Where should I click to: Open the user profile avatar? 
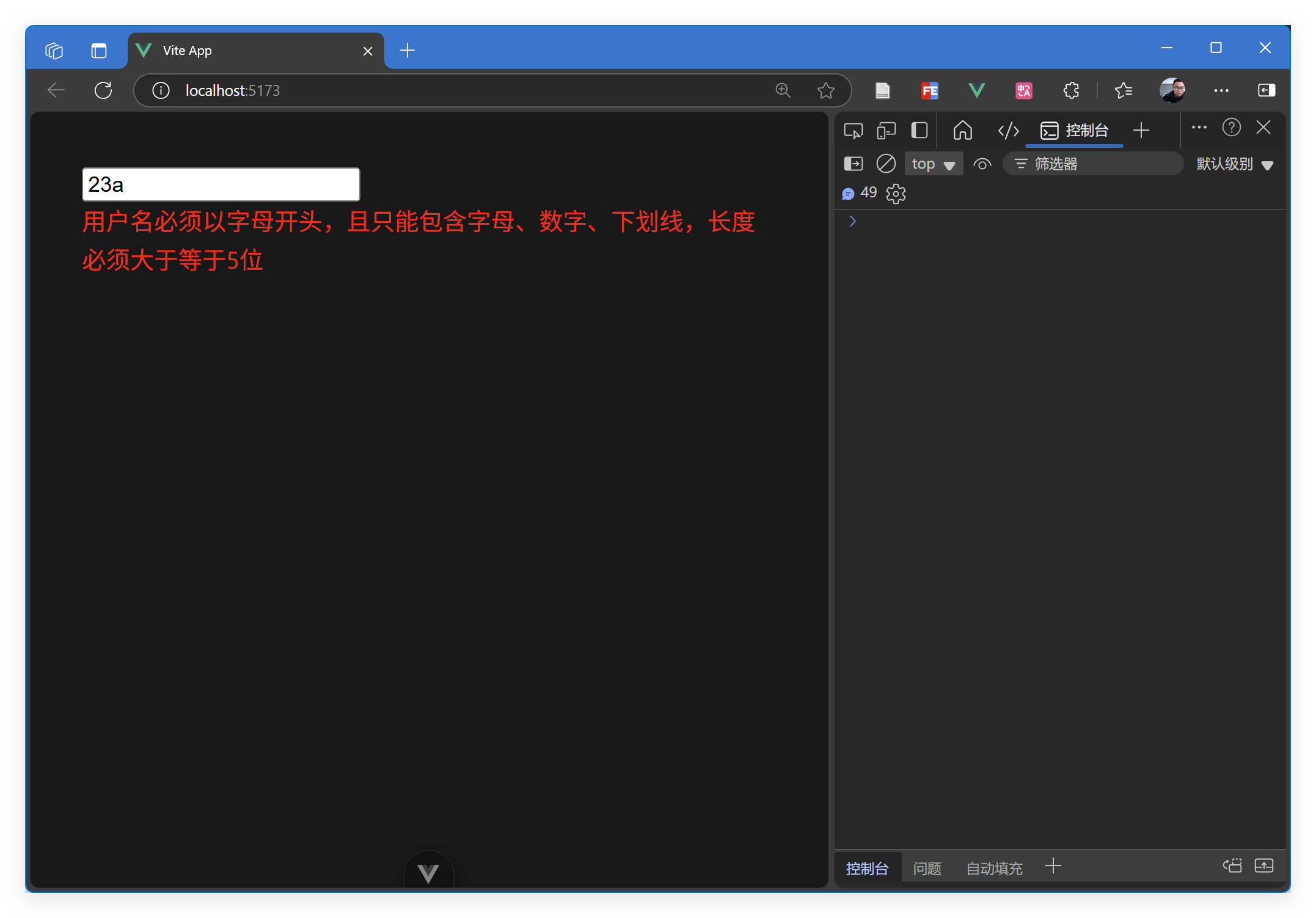1172,90
